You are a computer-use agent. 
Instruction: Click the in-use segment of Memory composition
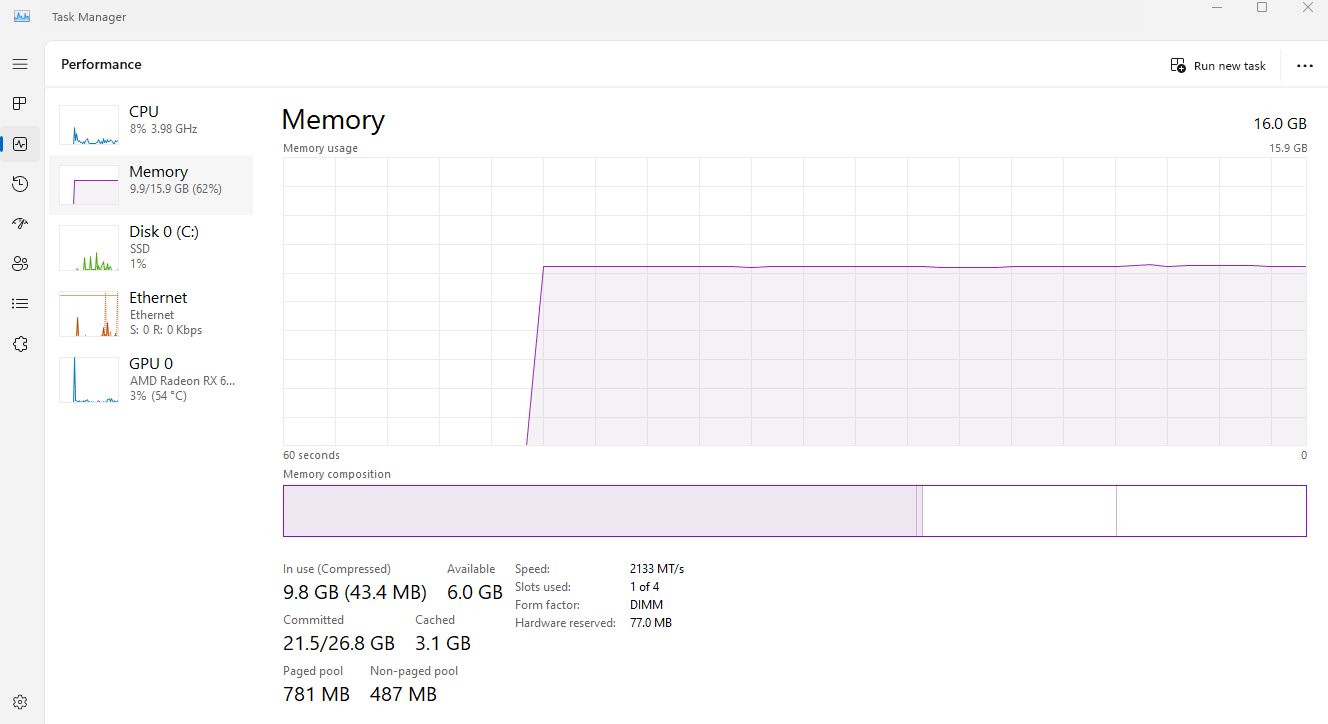(x=599, y=511)
